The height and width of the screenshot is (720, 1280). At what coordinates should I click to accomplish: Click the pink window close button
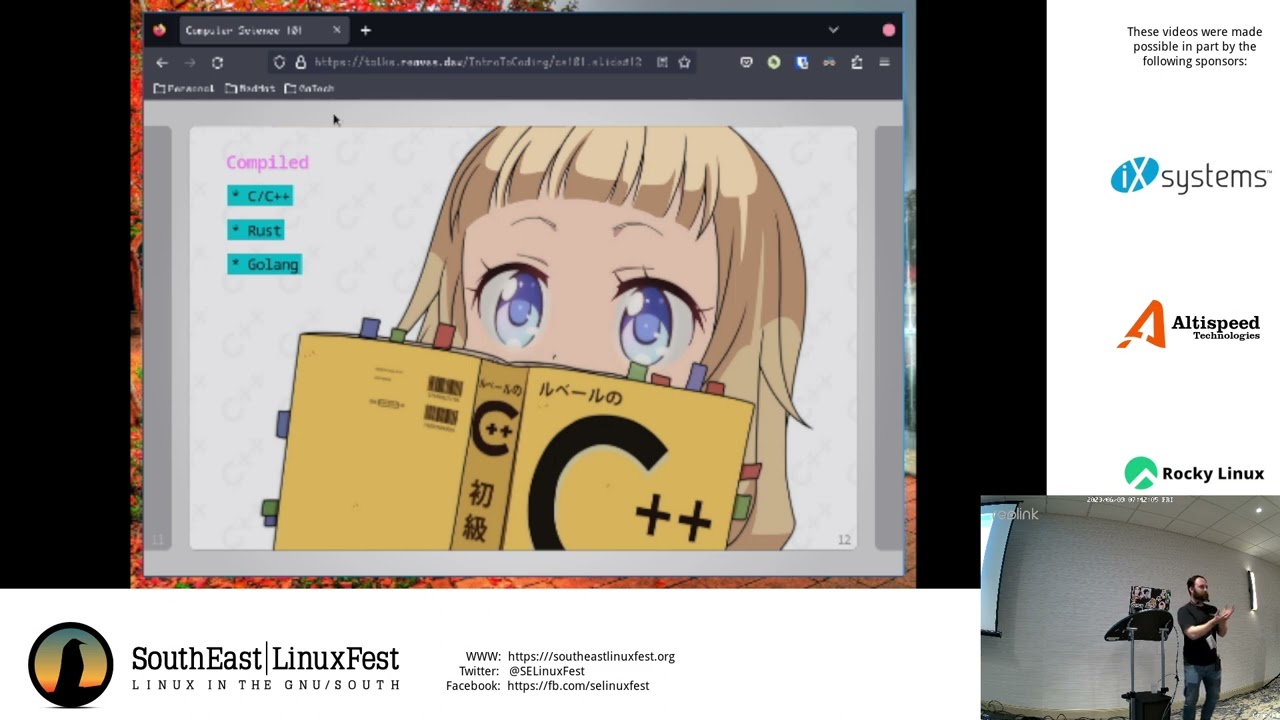(888, 30)
